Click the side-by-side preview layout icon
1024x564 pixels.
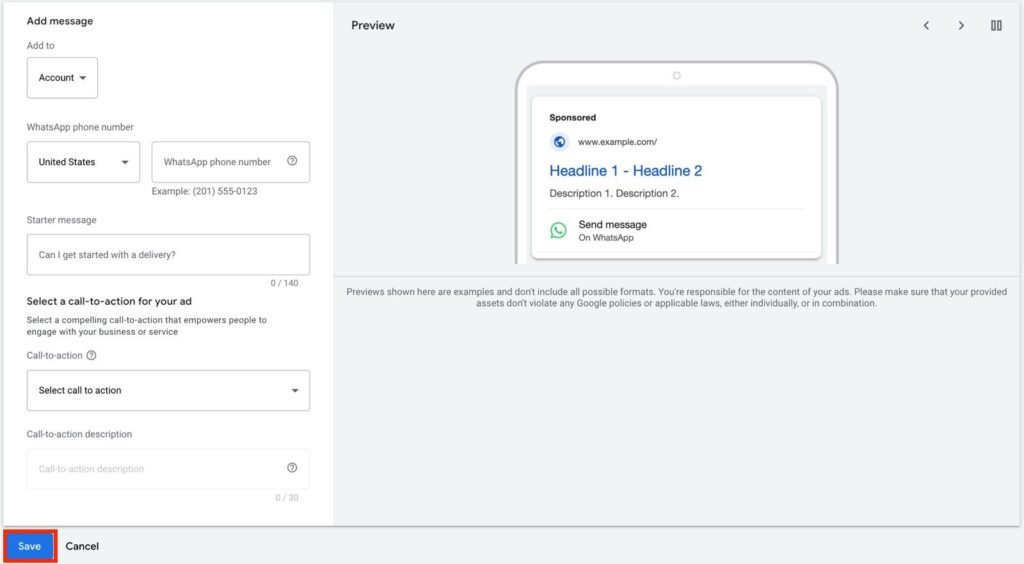click(x=996, y=26)
